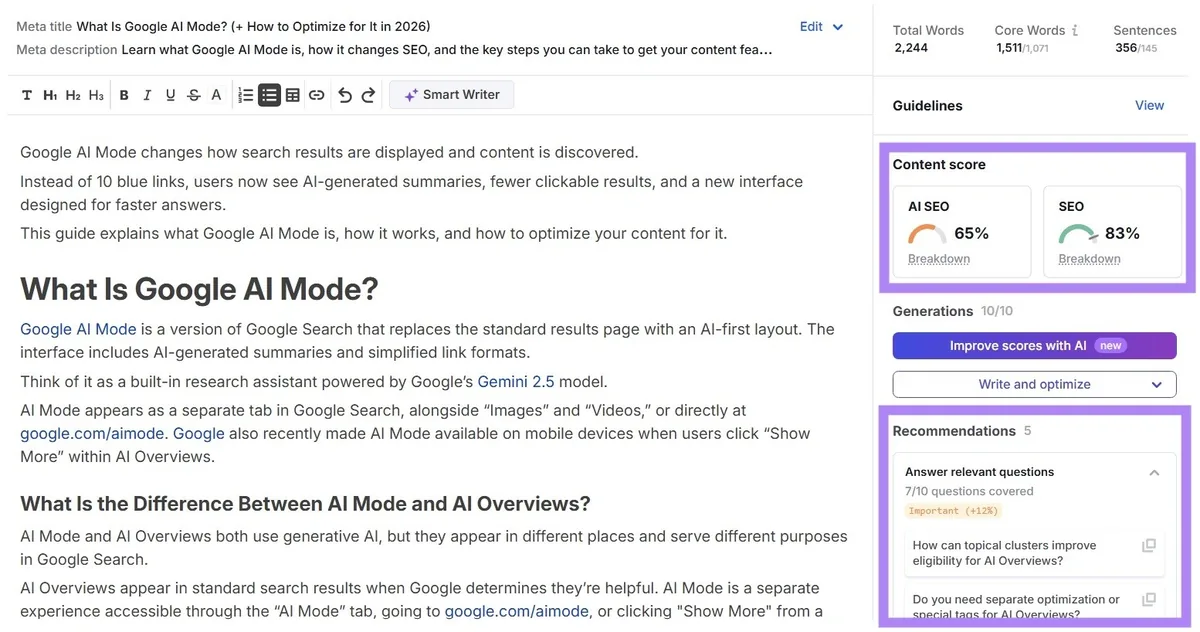Click the What Is Google AI Mode? heading
Screen dimensions: 1200x632
click(199, 289)
